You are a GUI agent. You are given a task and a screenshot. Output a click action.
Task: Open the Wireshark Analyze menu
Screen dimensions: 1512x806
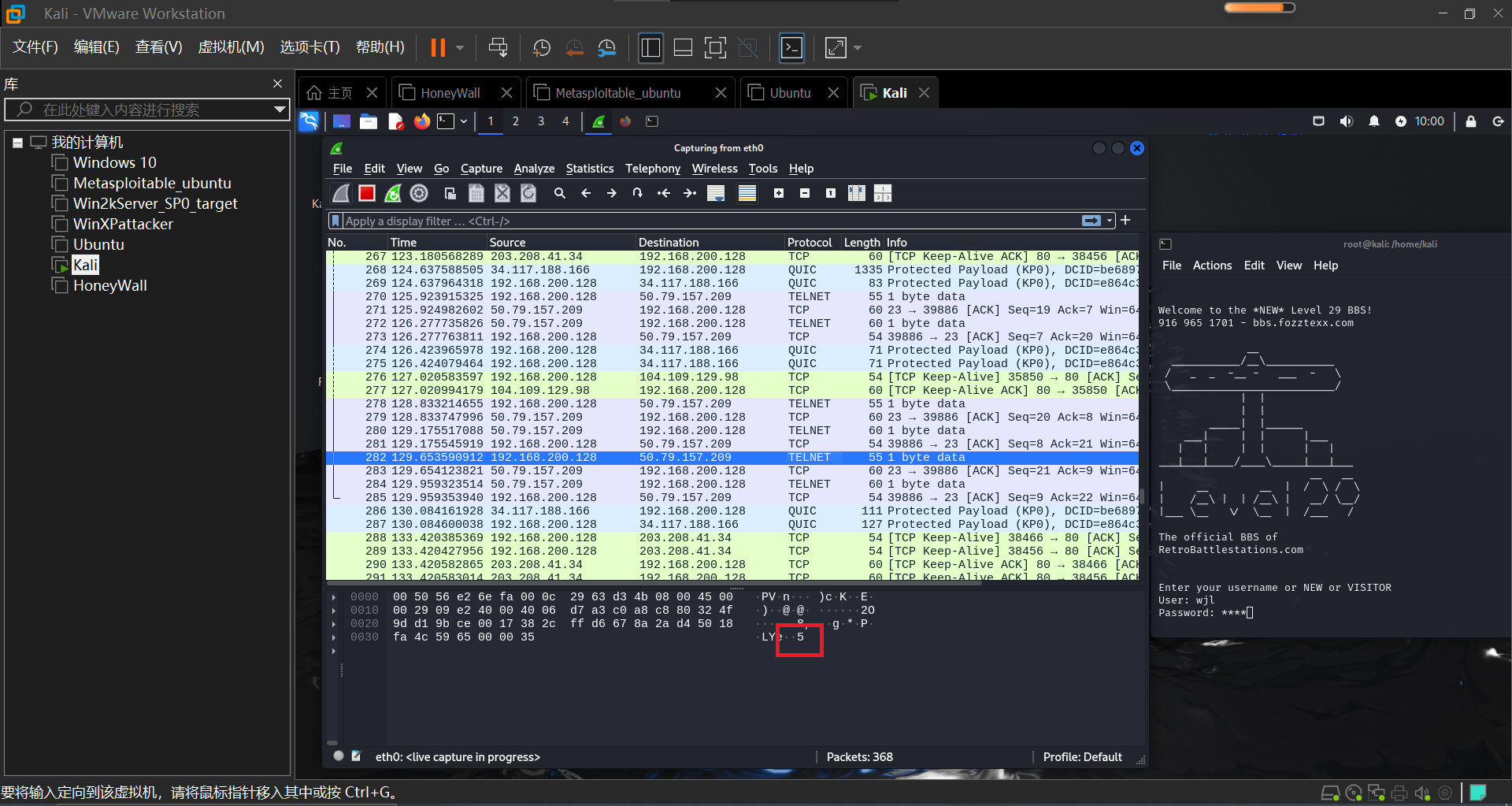[534, 169]
